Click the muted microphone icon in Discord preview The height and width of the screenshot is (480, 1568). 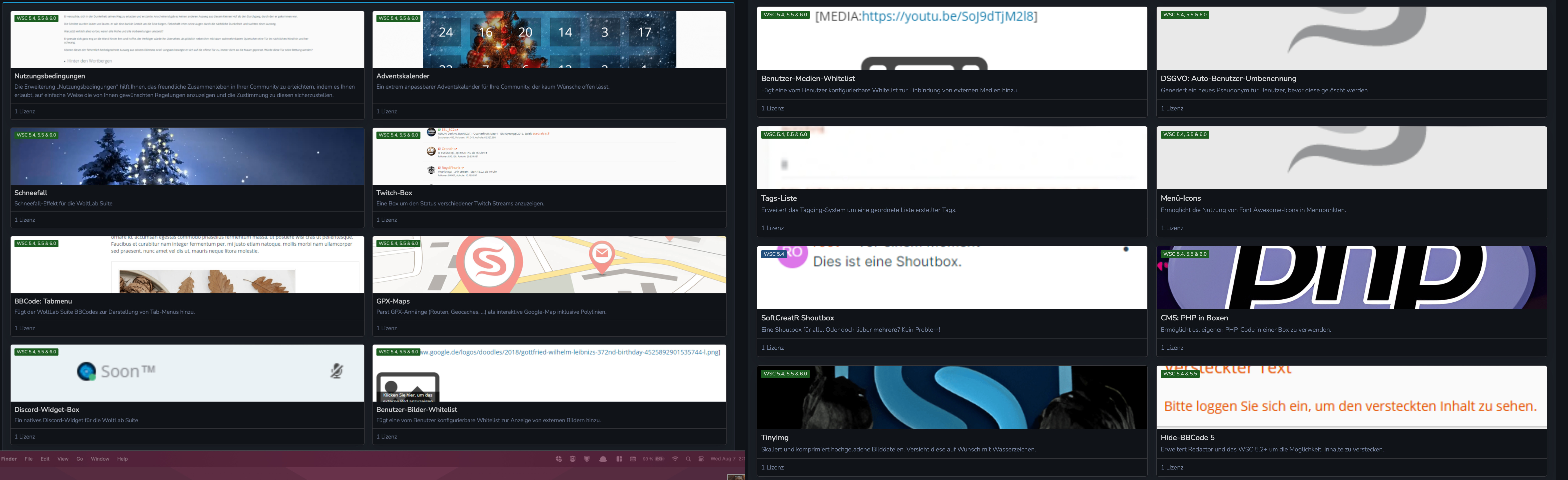(x=337, y=370)
